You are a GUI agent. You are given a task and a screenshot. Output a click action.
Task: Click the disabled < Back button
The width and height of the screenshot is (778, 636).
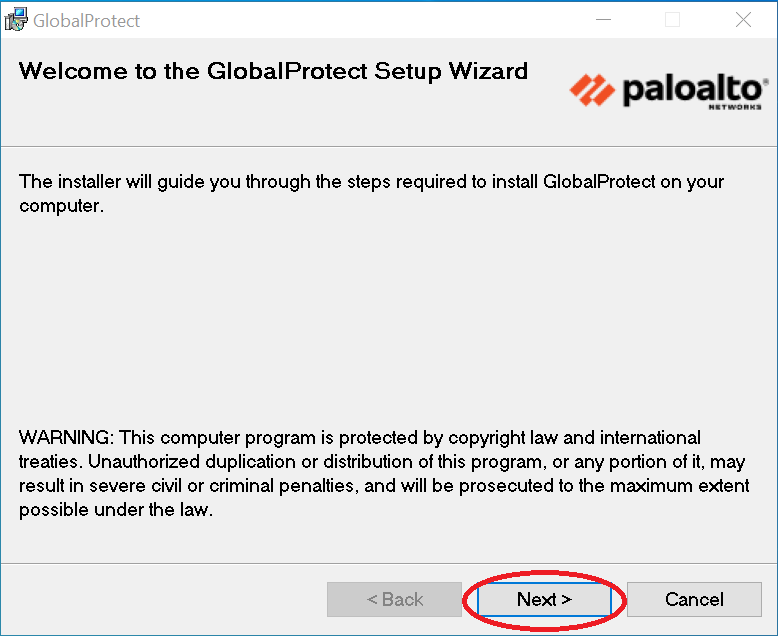[x=394, y=599]
